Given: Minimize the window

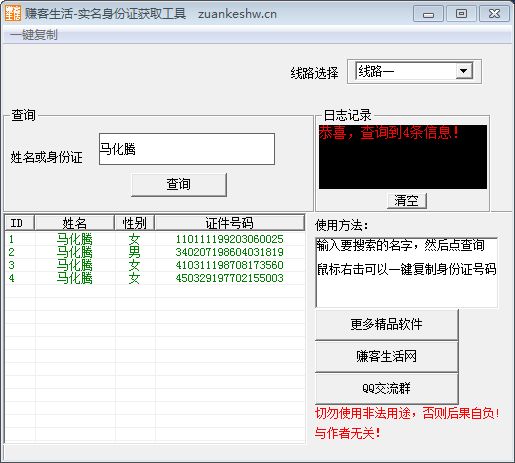Looking at the screenshot, I should (428, 14).
